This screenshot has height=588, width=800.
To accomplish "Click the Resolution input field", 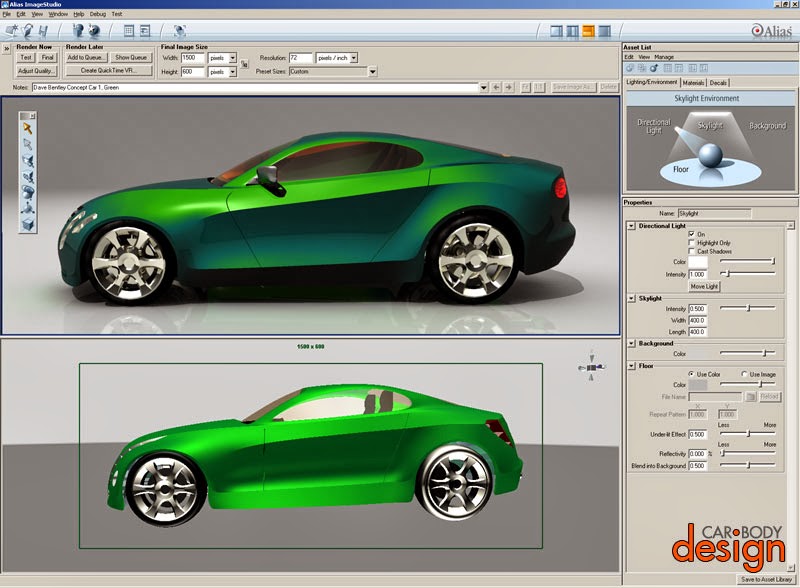I will (x=301, y=58).
